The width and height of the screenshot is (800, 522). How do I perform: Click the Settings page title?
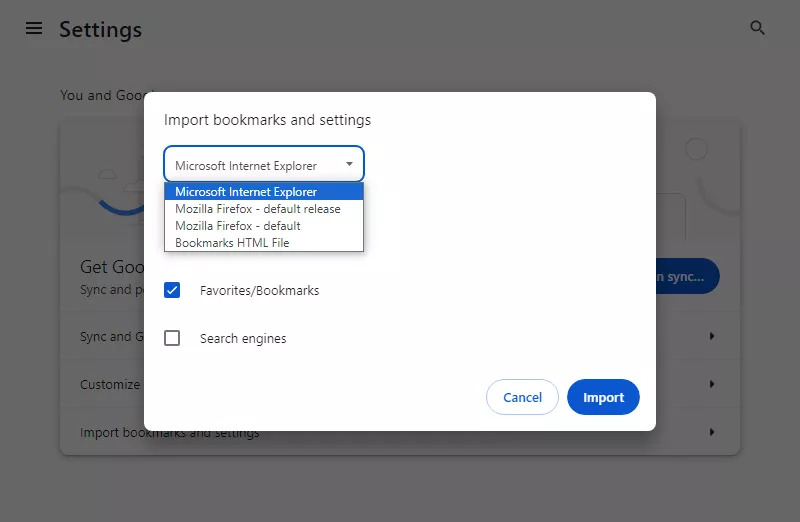point(101,30)
